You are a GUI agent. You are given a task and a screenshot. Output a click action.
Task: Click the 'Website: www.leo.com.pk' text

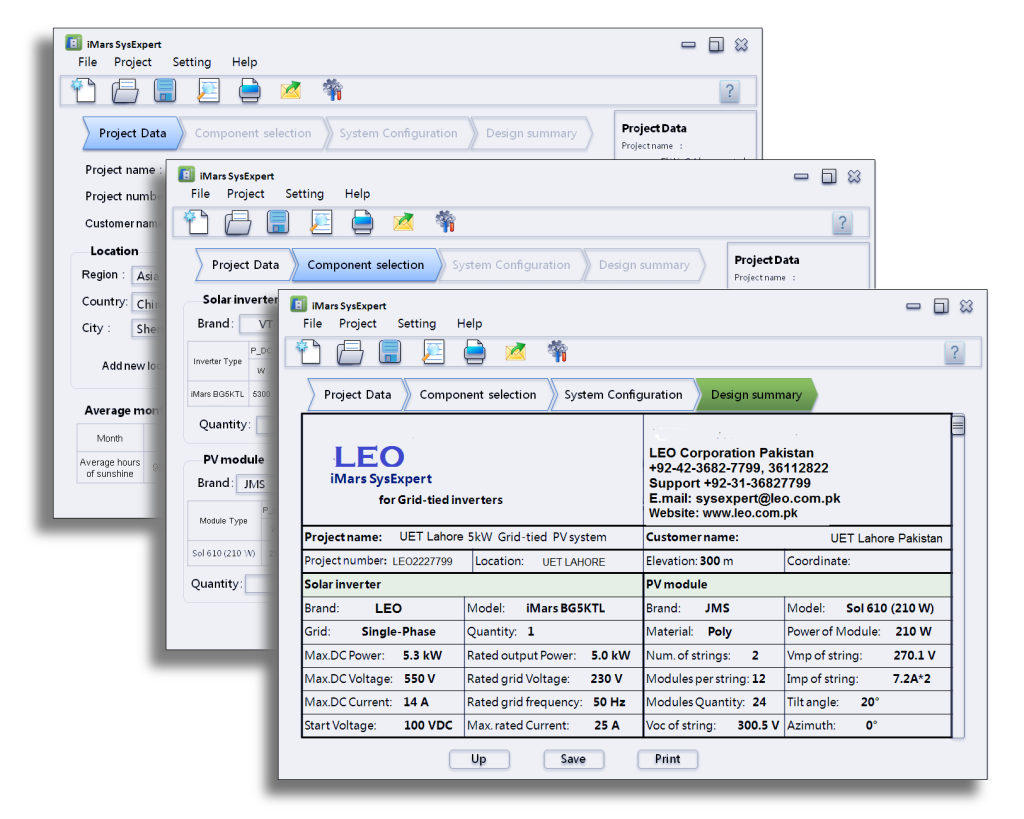pos(723,513)
